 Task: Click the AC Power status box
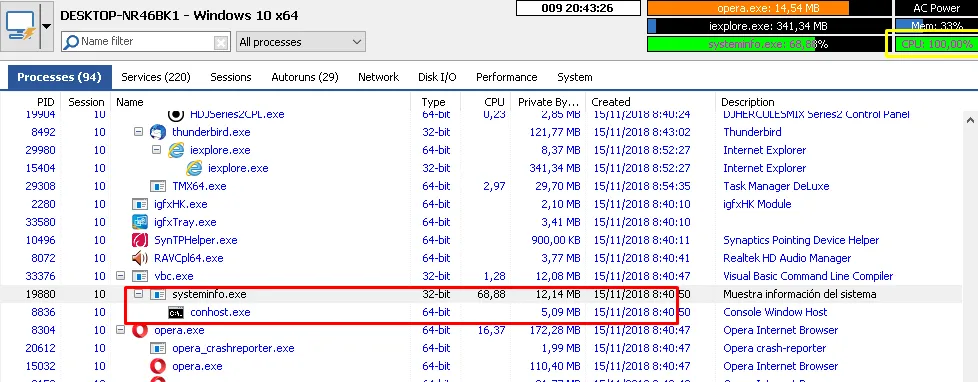[936, 8]
